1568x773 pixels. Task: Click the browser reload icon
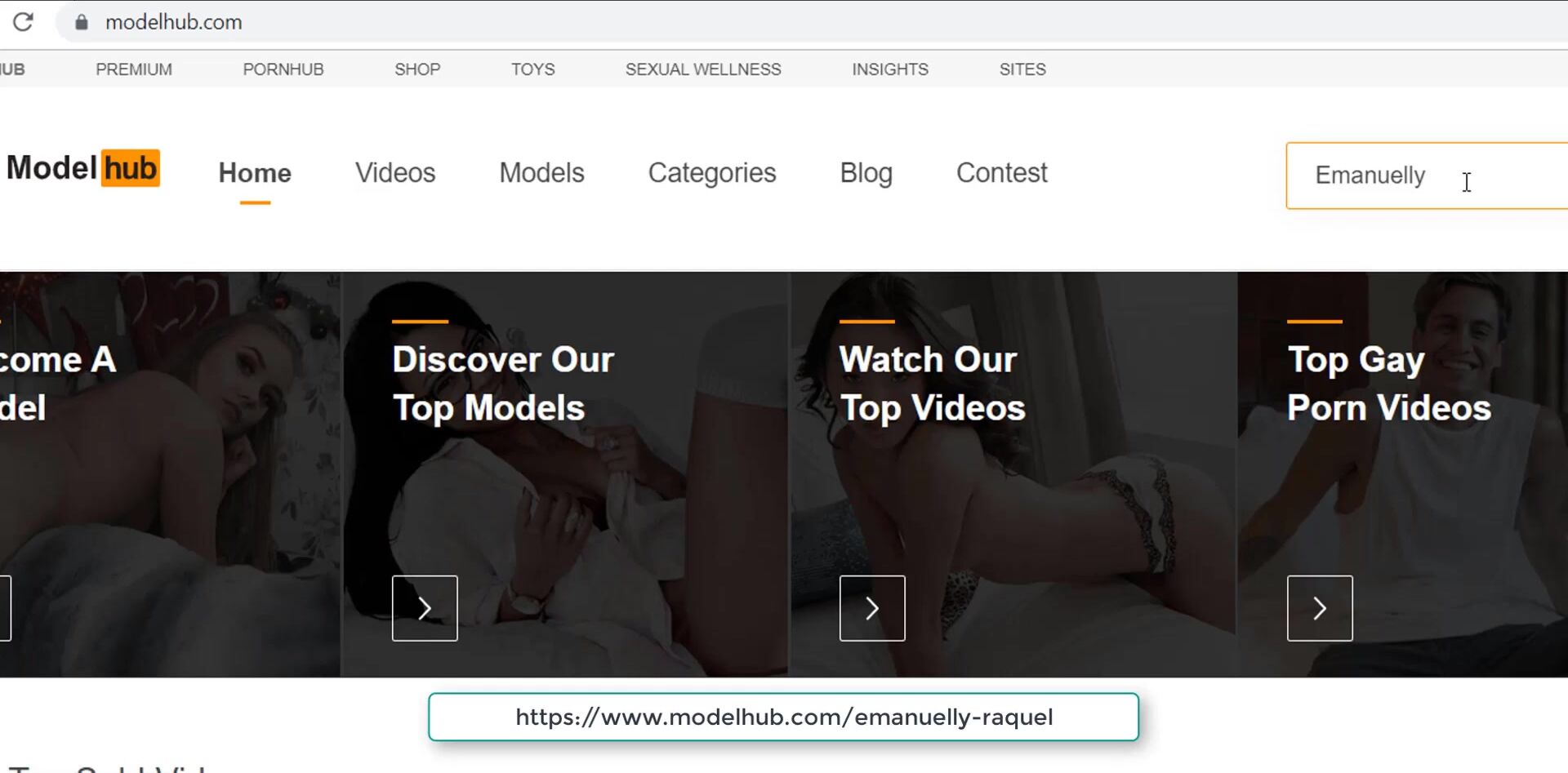[23, 22]
